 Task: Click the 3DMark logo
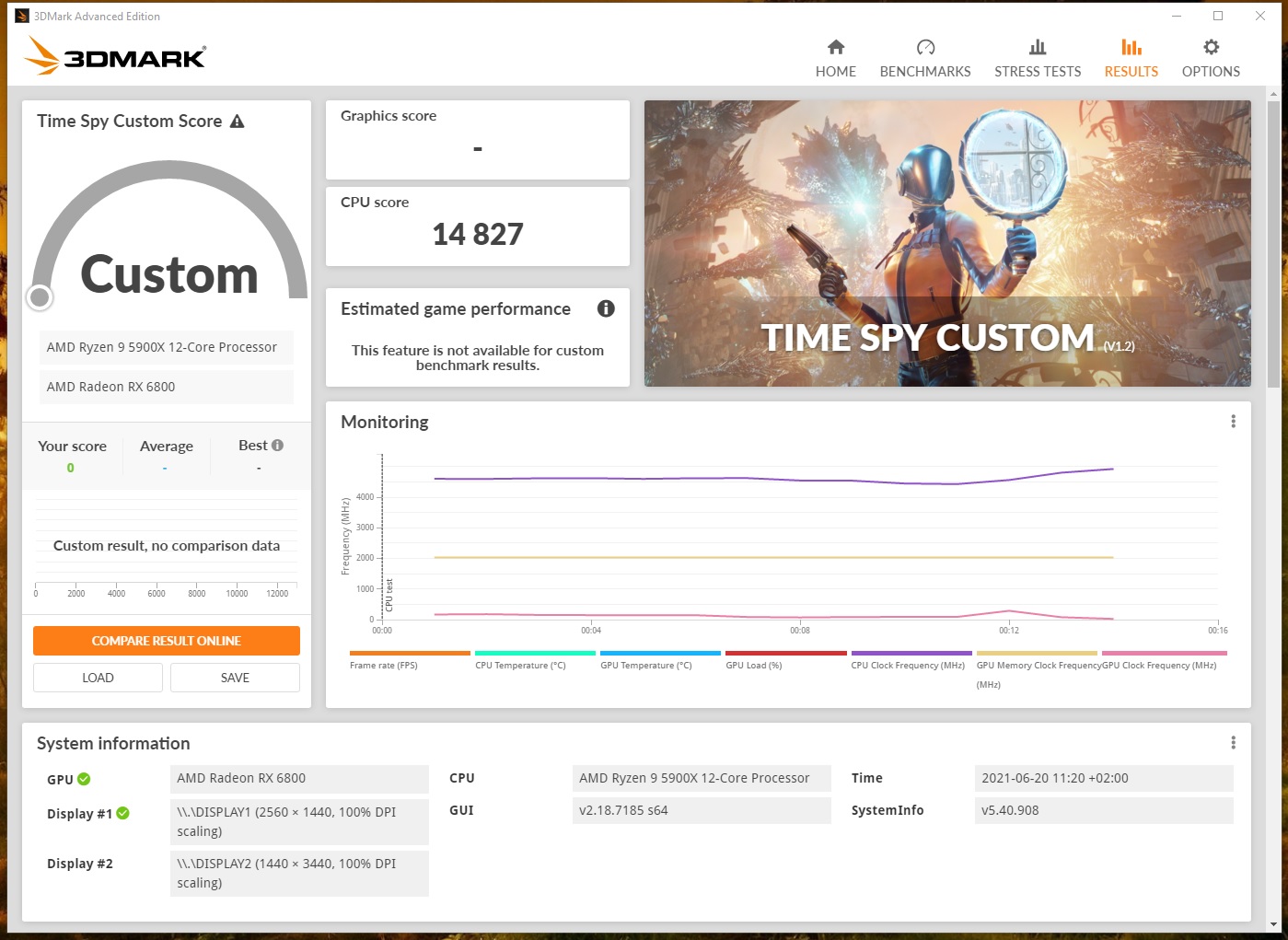113,56
